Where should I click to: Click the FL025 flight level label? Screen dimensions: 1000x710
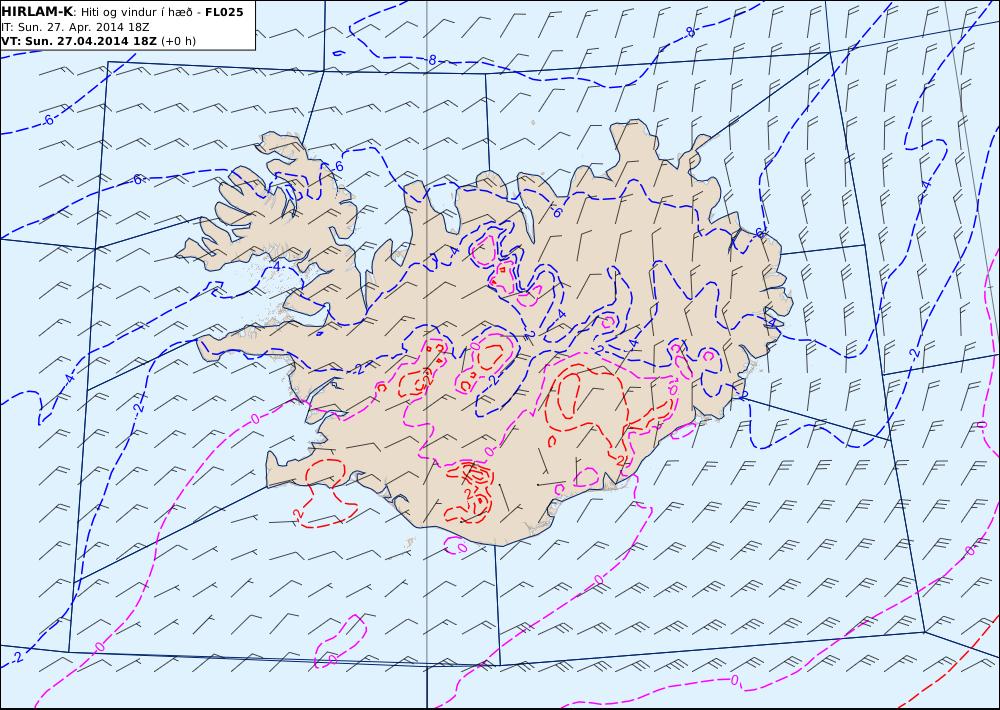tap(224, 12)
